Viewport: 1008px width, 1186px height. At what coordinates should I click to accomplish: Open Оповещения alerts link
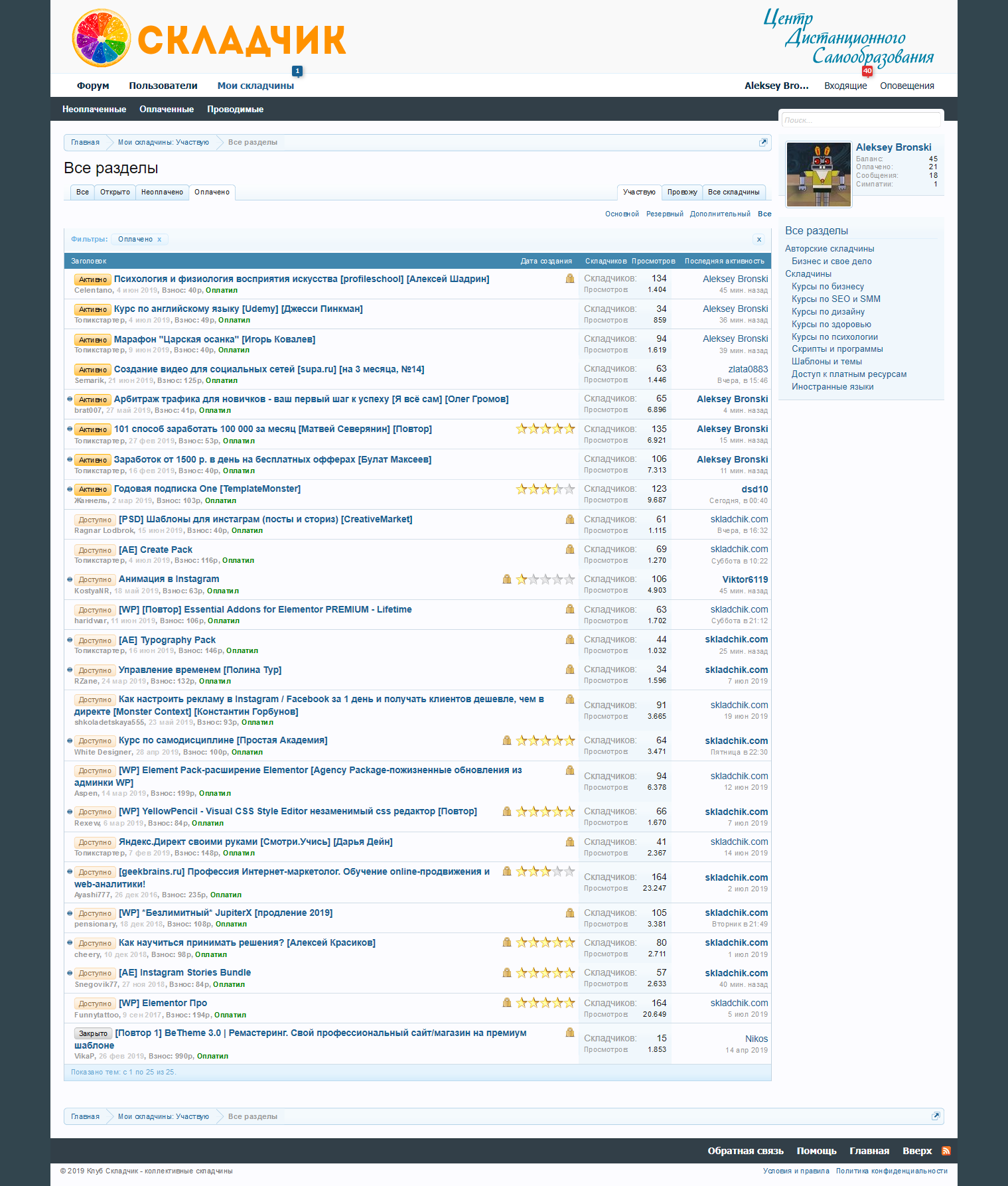907,86
